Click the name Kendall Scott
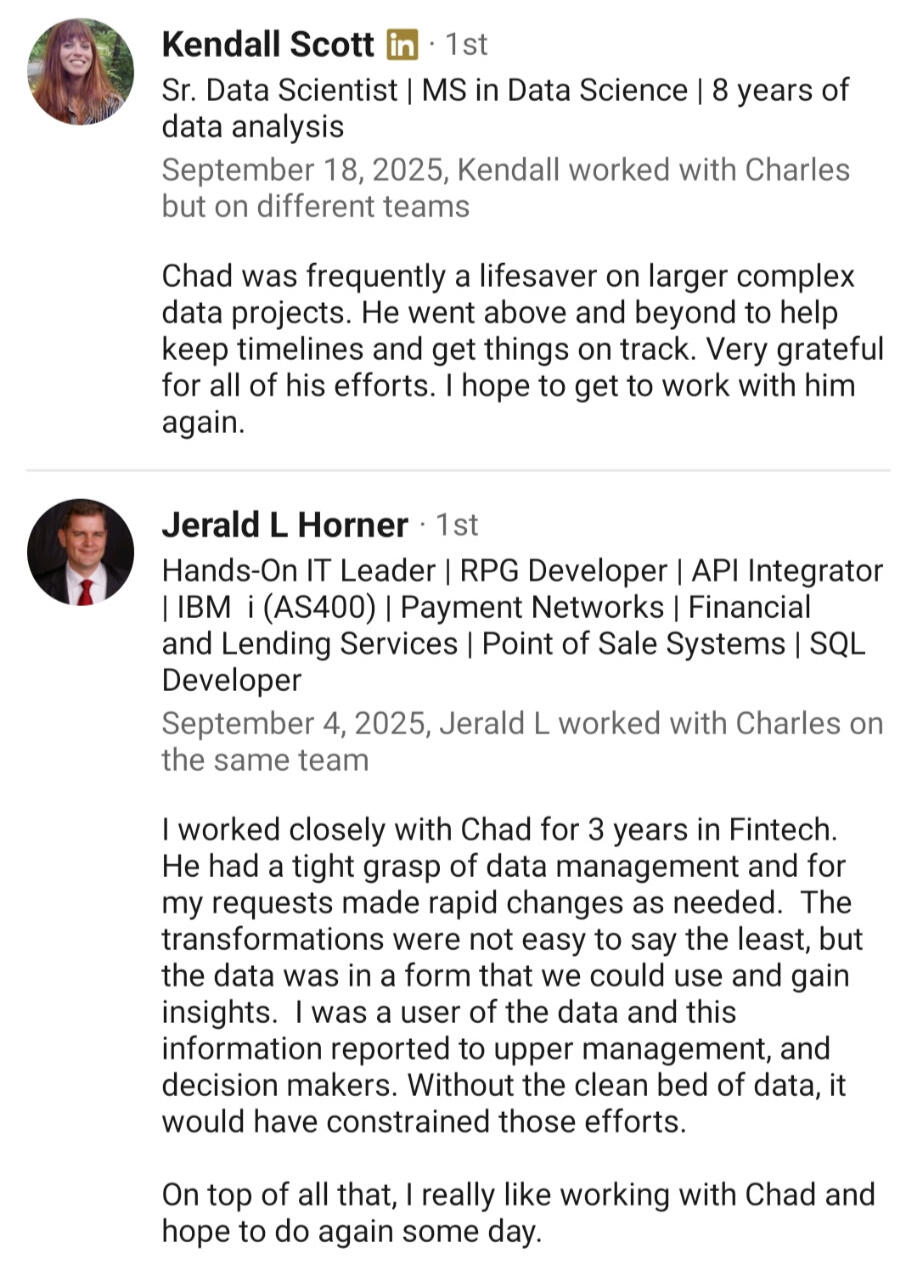This screenshot has width=917, height=1268. [267, 45]
